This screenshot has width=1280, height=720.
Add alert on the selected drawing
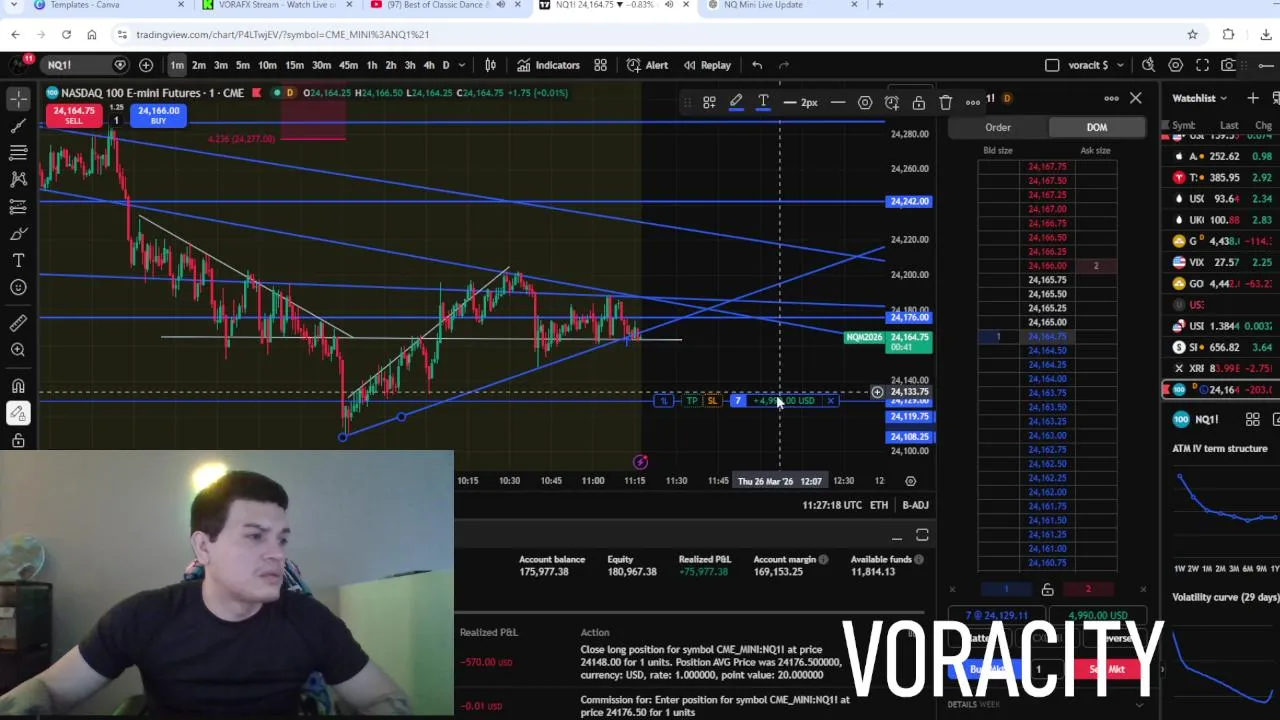(892, 102)
